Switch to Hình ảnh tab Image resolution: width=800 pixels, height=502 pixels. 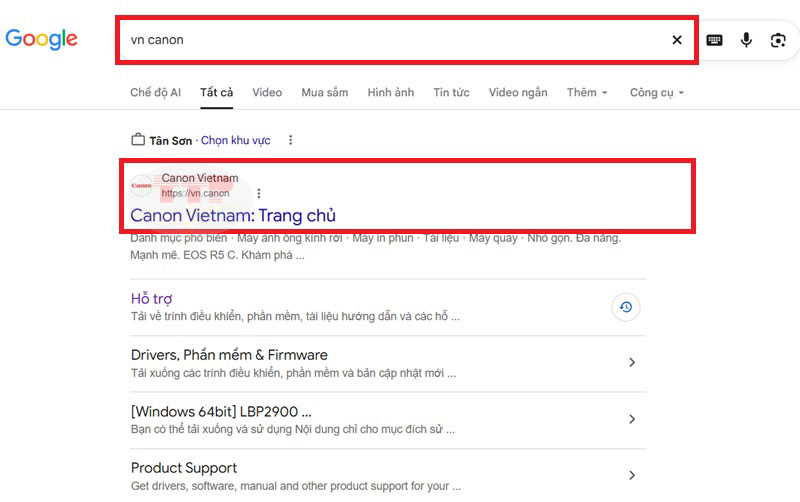pos(391,92)
